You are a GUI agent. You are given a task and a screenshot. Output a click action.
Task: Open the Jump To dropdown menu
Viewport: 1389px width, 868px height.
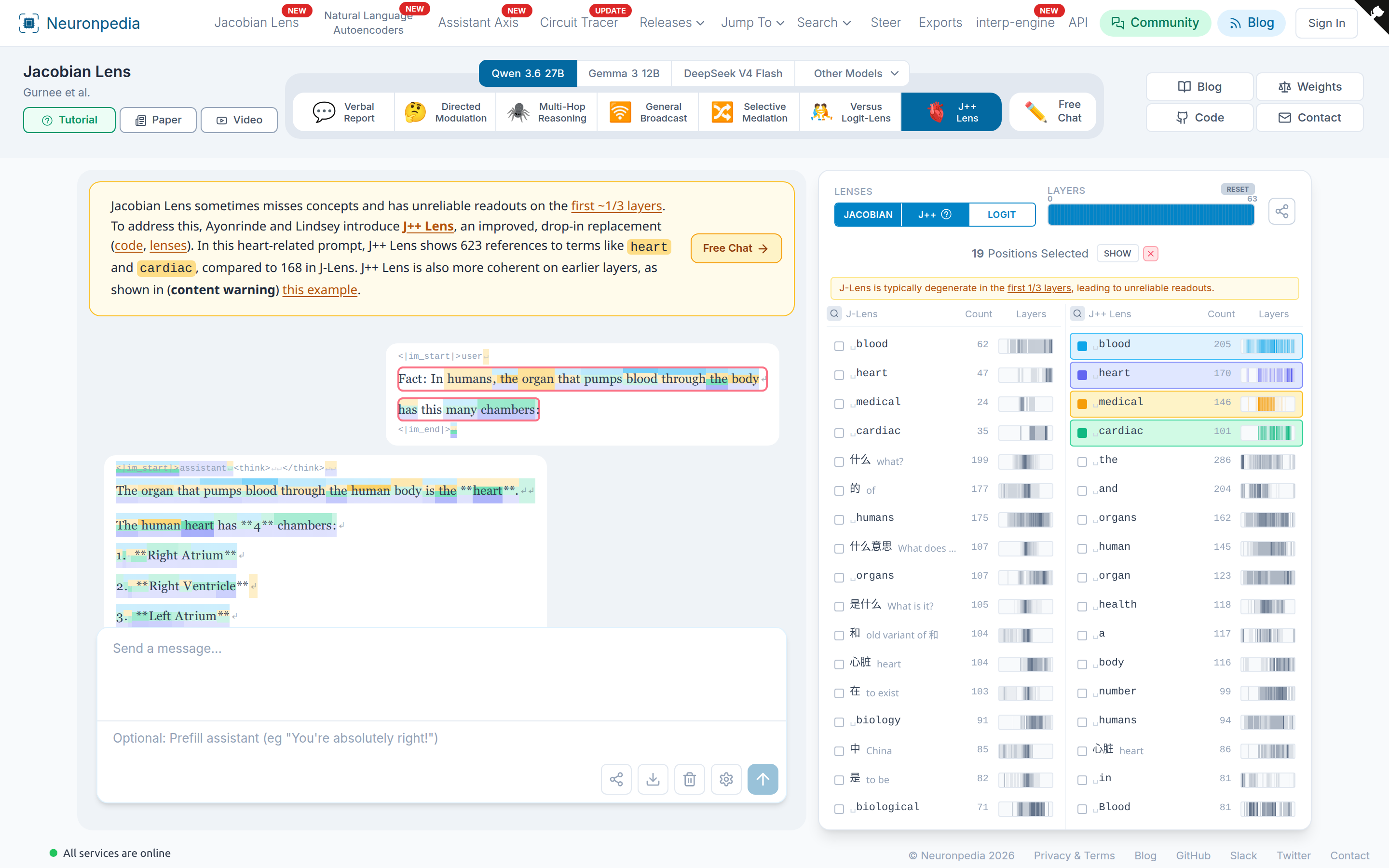tap(752, 23)
